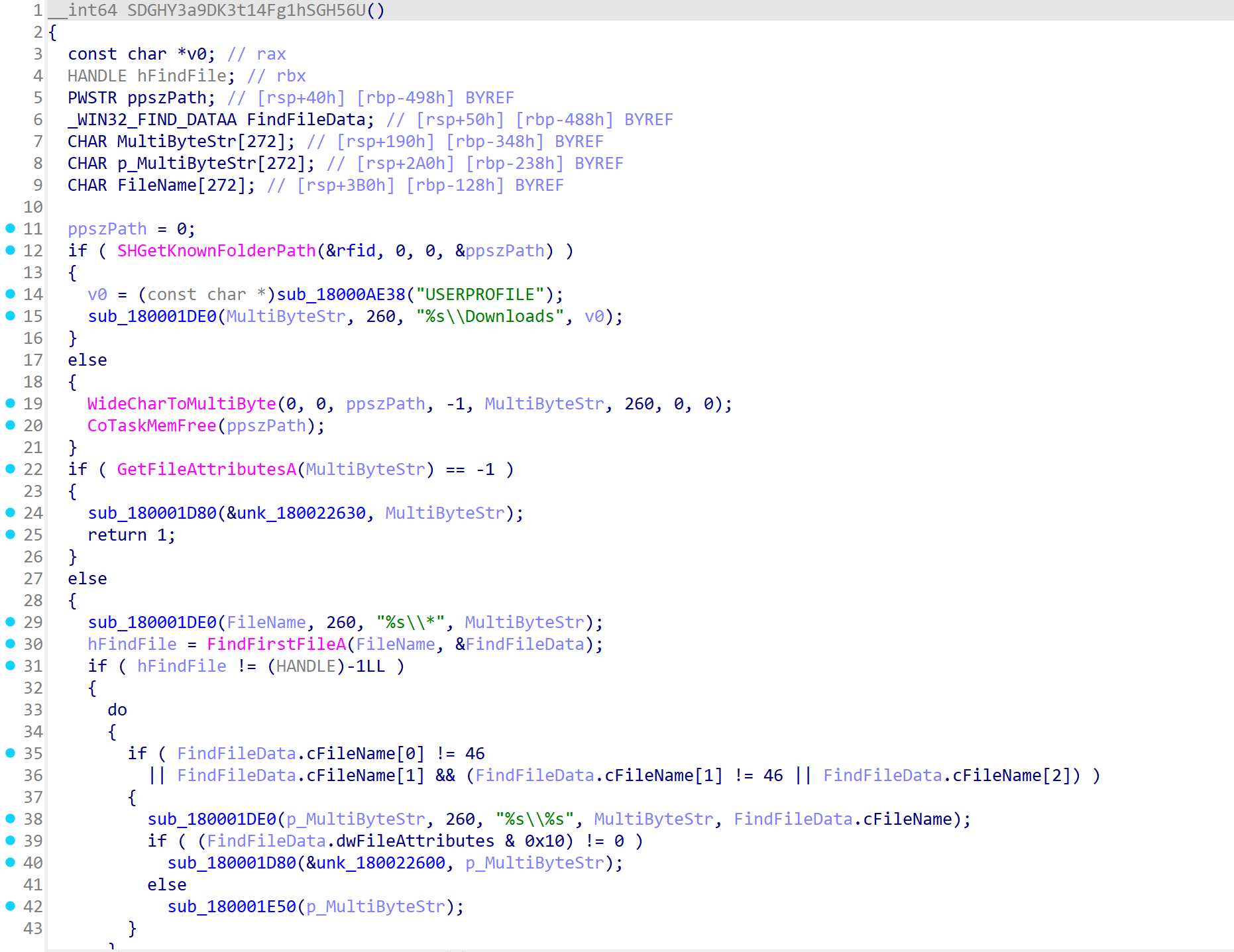Toggle breakpoint dot on line 11
This screenshot has width=1234, height=952.
pyautogui.click(x=10, y=229)
